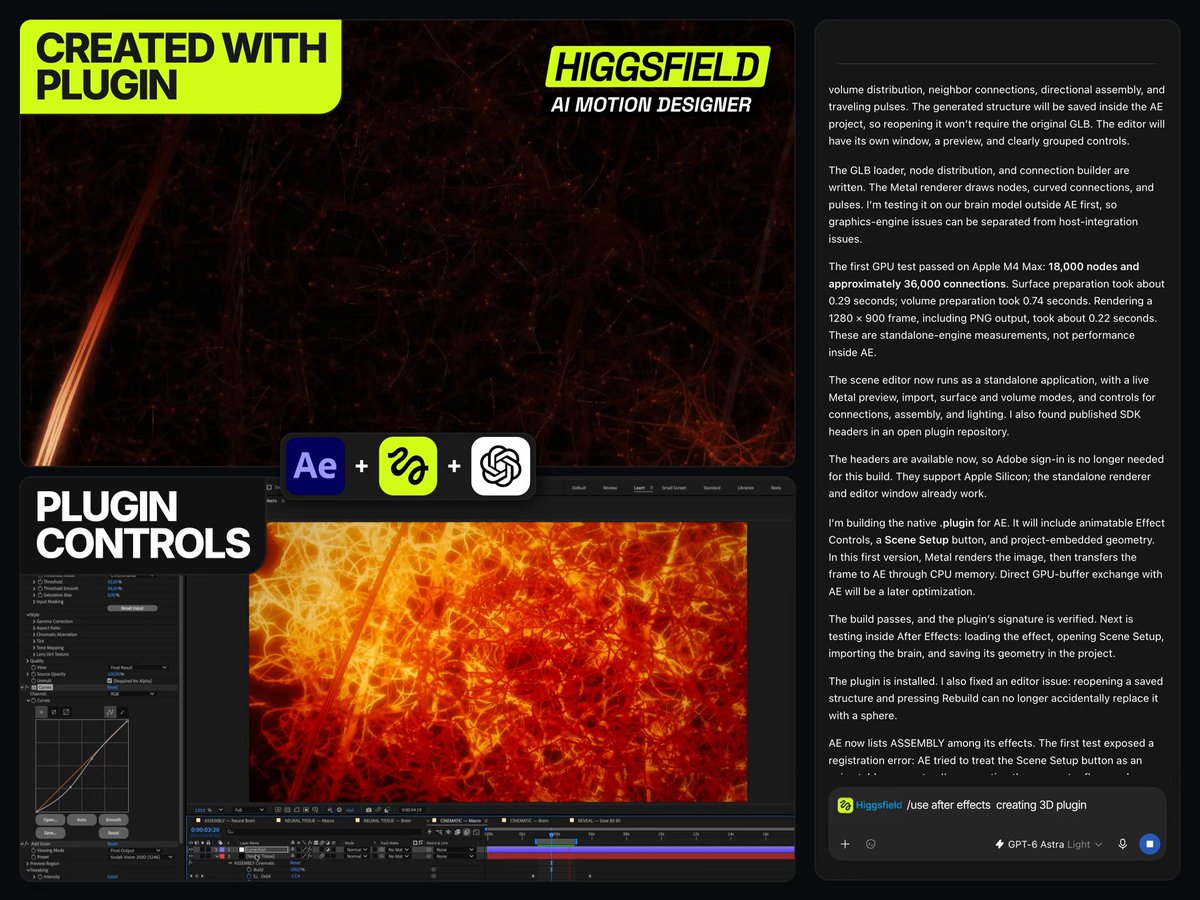Click the frame blending timeline header icon

pos(457,832)
